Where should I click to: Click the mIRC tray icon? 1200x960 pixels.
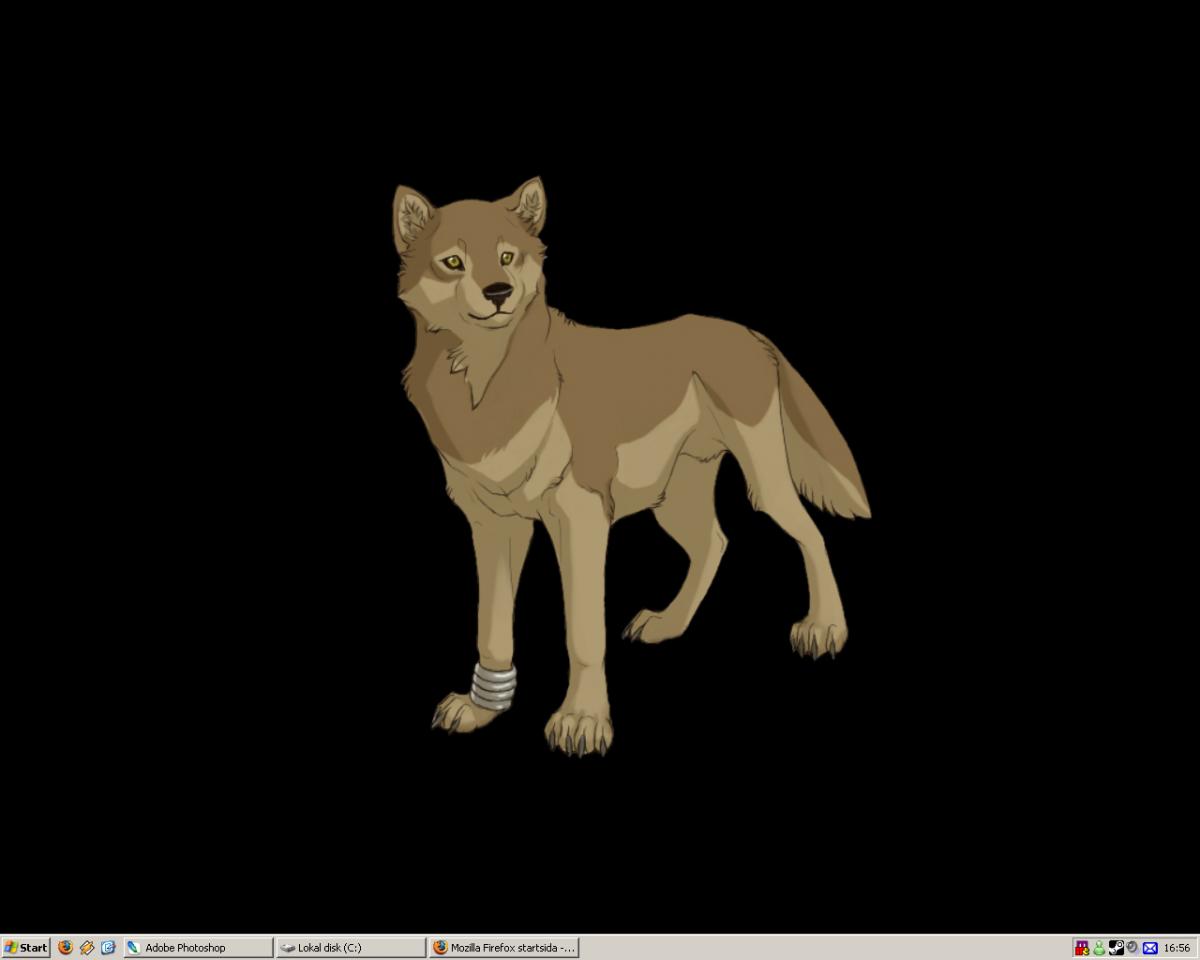click(1082, 947)
